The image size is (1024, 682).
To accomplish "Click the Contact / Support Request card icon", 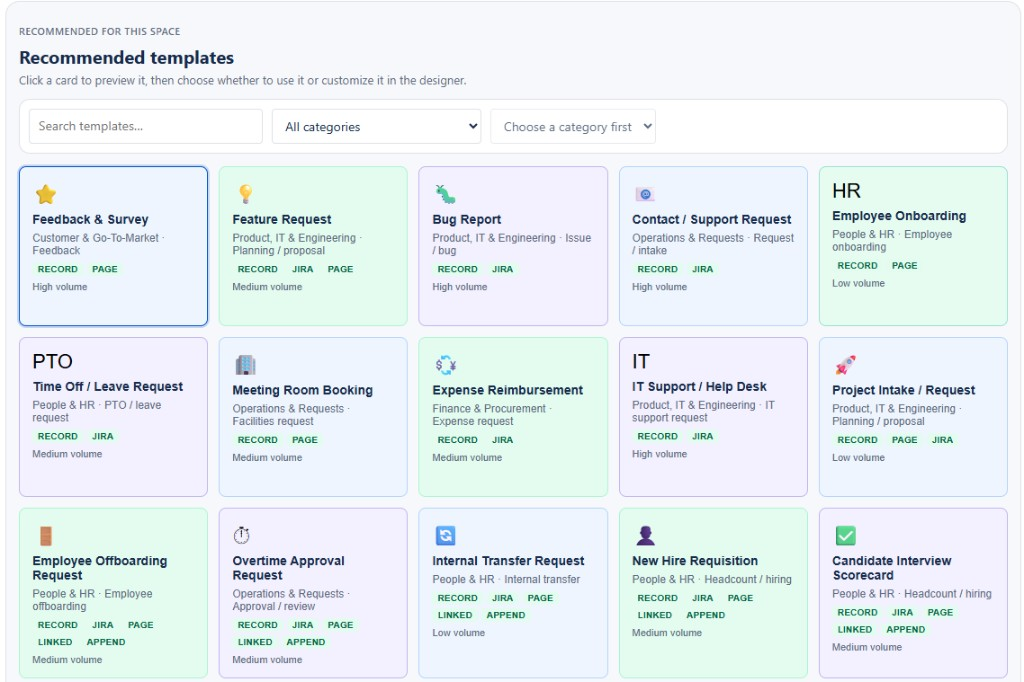I will pos(645,194).
